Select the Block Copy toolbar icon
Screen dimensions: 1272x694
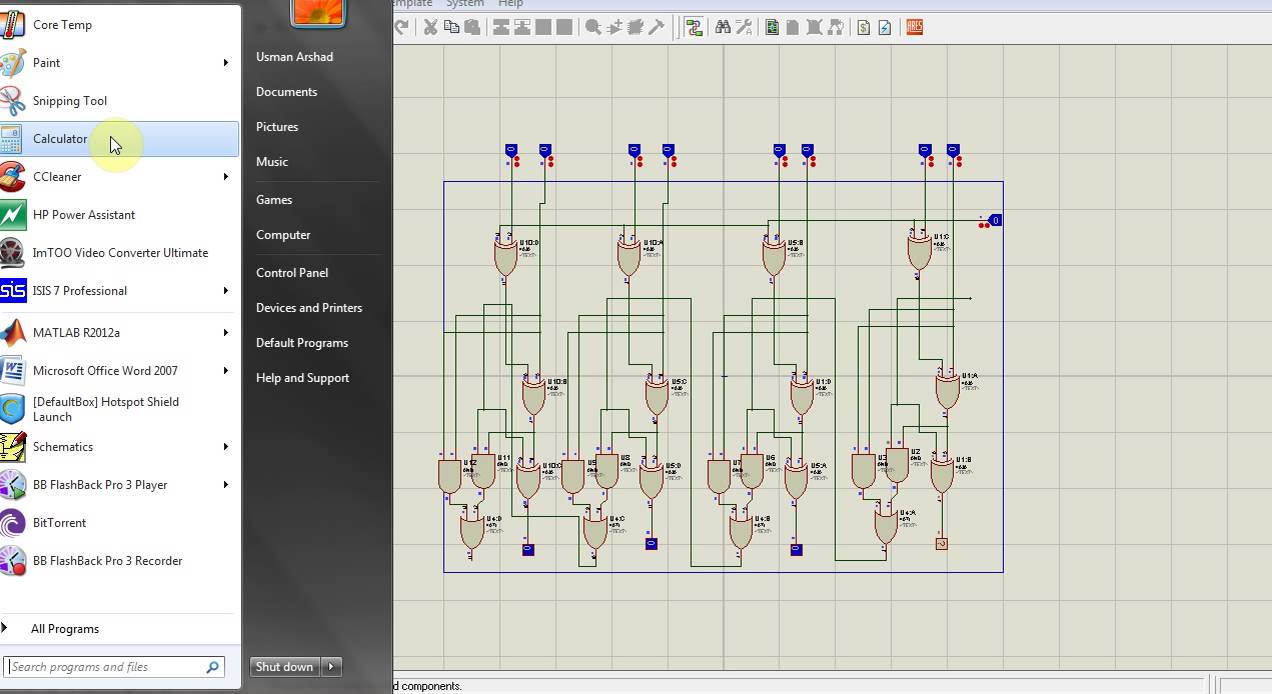tap(501, 27)
